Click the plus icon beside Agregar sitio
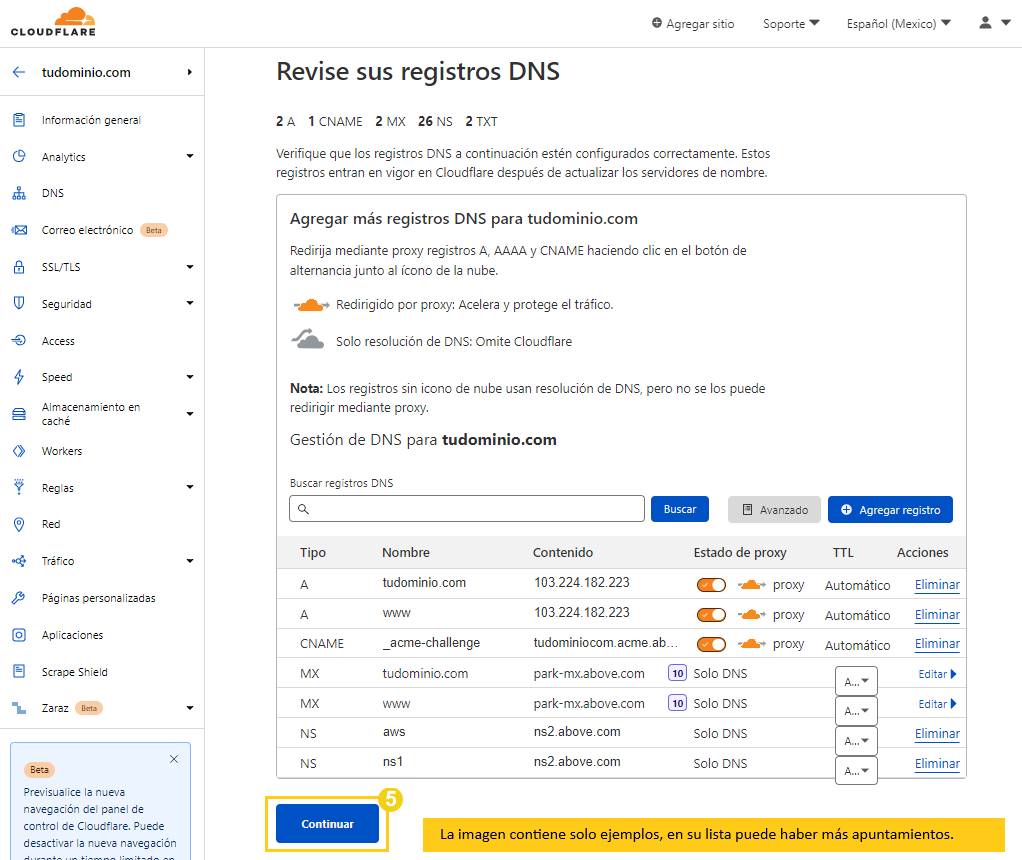Viewport: 1022px width, 860px height. [657, 23]
